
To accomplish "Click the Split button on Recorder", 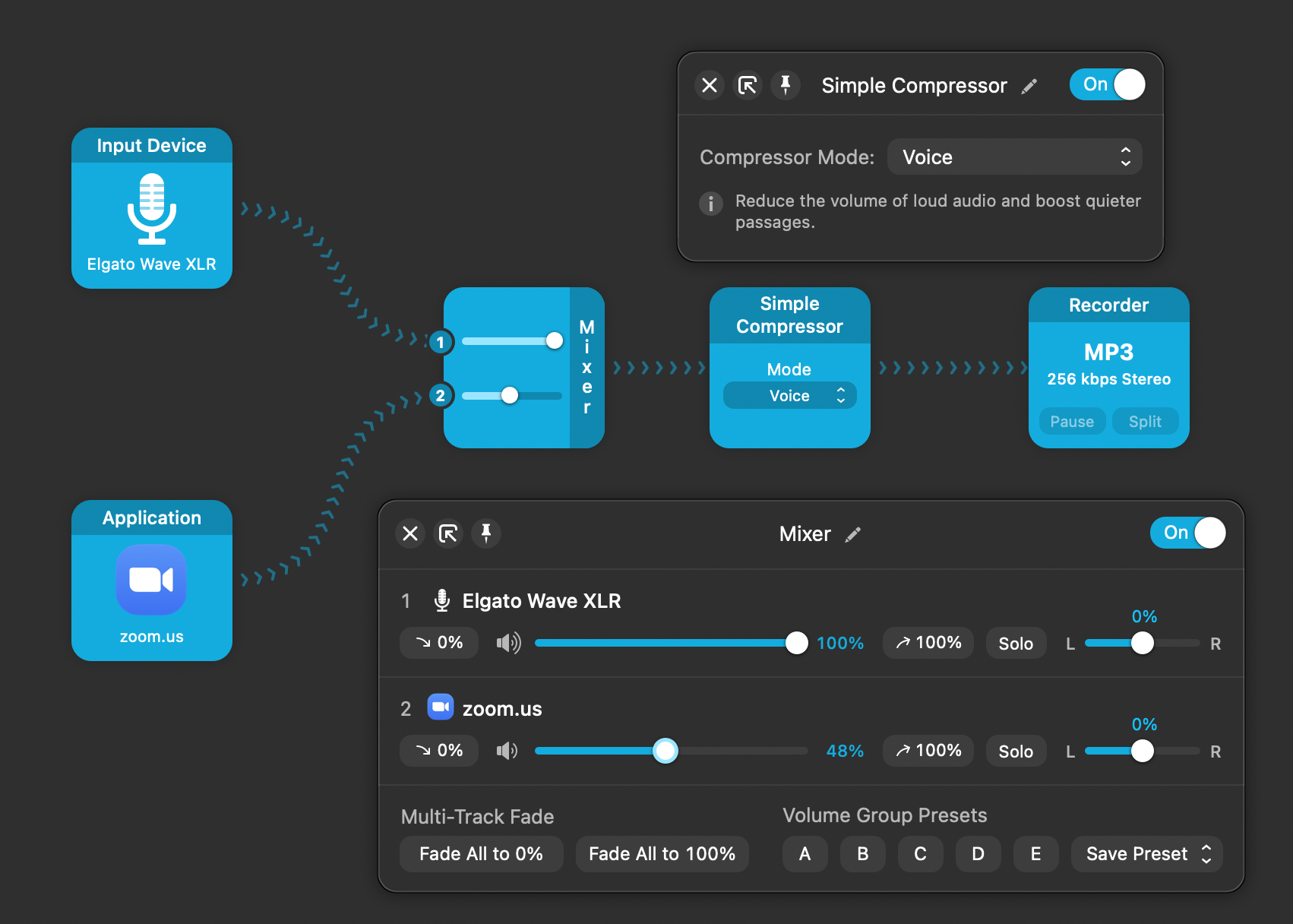I will [1144, 422].
